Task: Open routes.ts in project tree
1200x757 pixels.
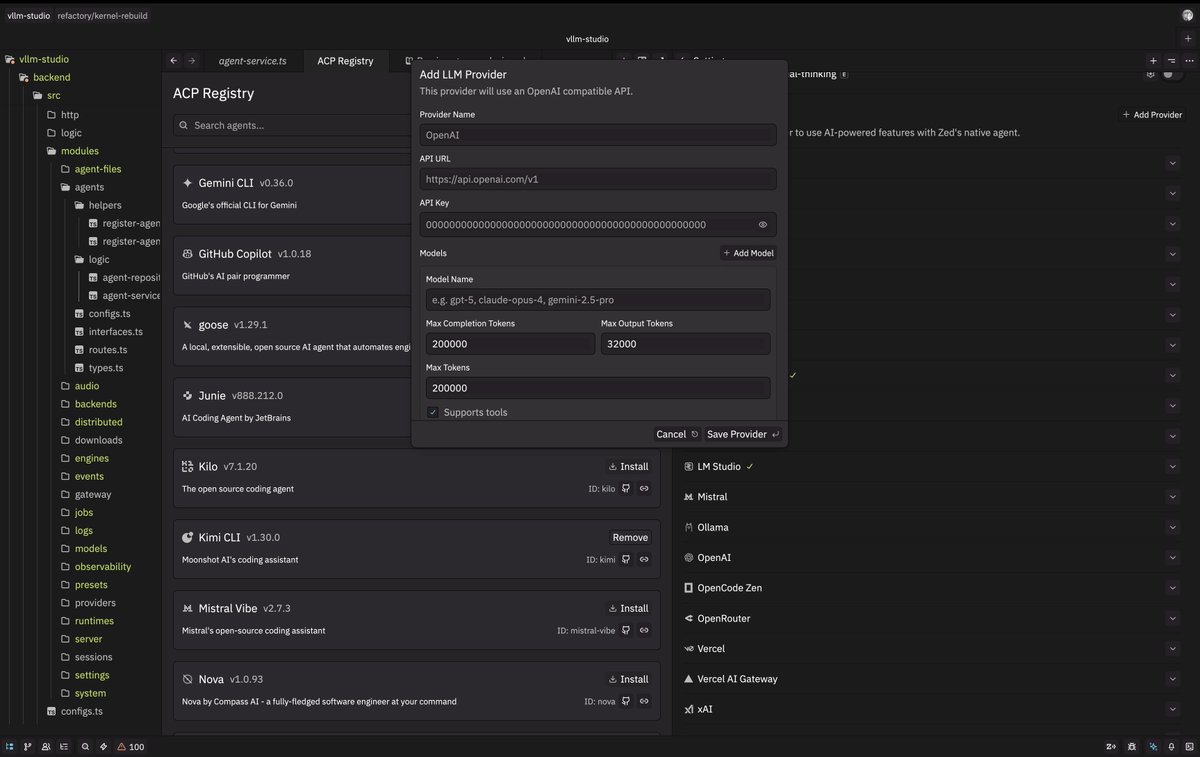Action: 107,350
